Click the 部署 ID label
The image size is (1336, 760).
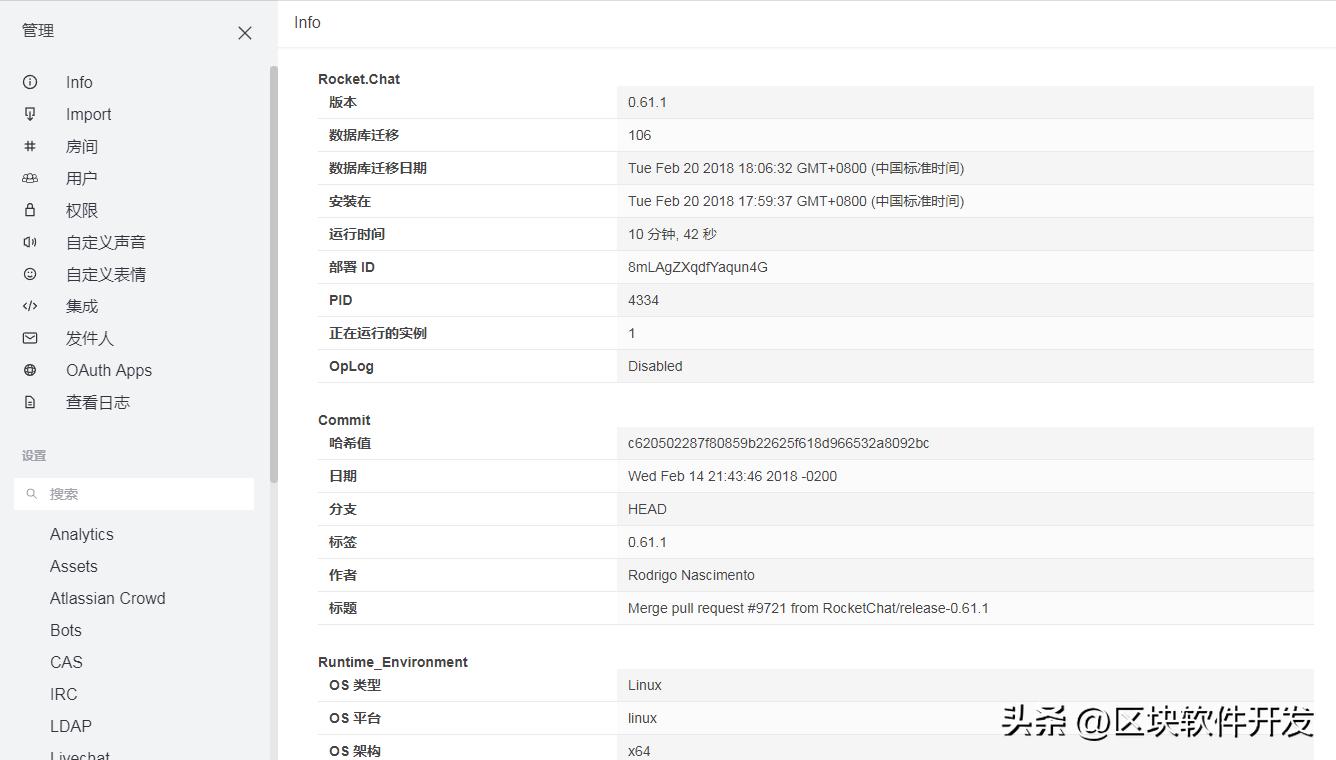point(352,267)
